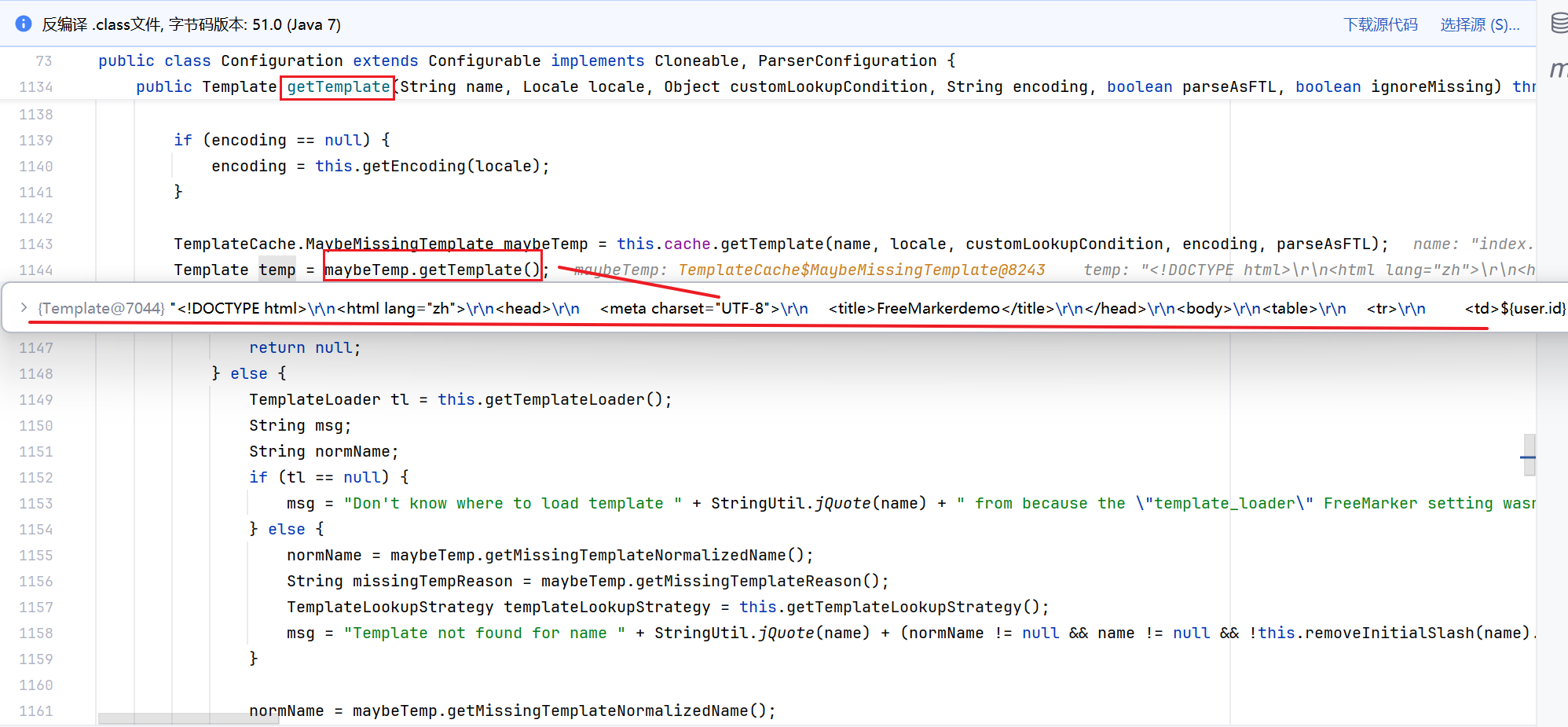Click the "Template not found for name " string

[485, 633]
